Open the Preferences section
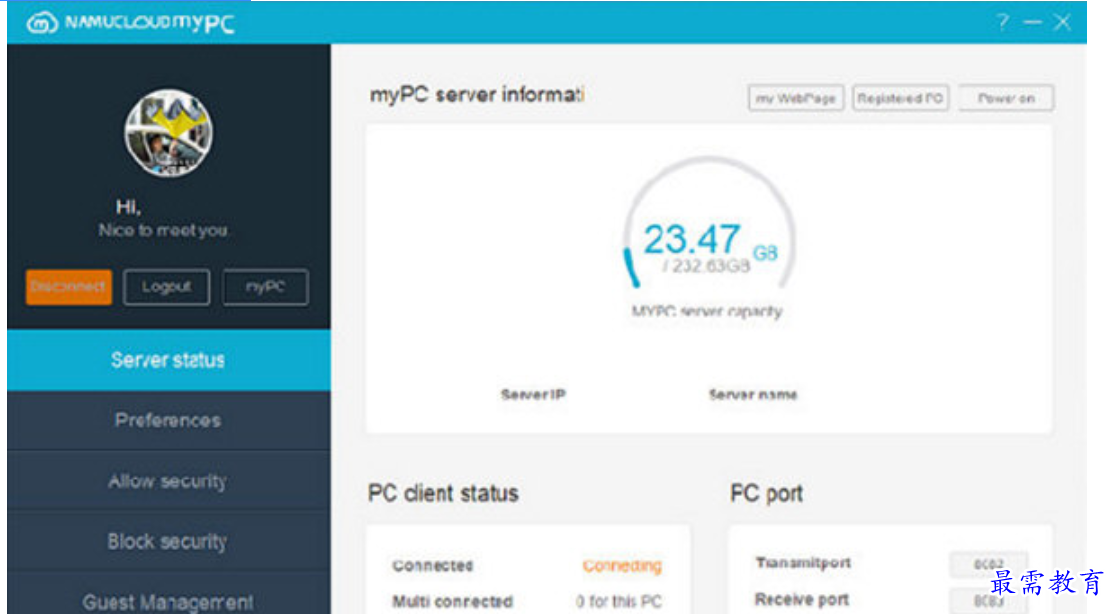Image resolution: width=1112 pixels, height=614 pixels. (169, 420)
